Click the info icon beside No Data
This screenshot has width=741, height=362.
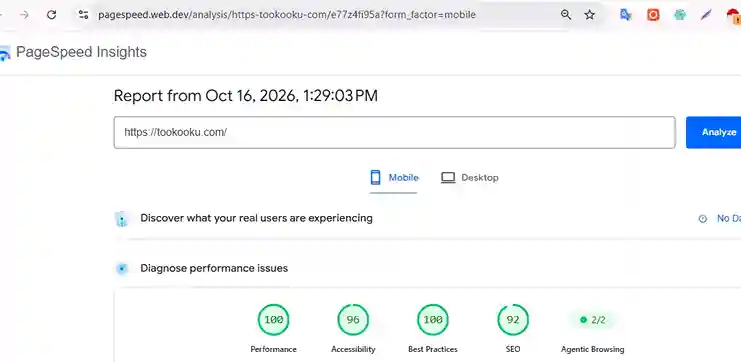click(703, 218)
